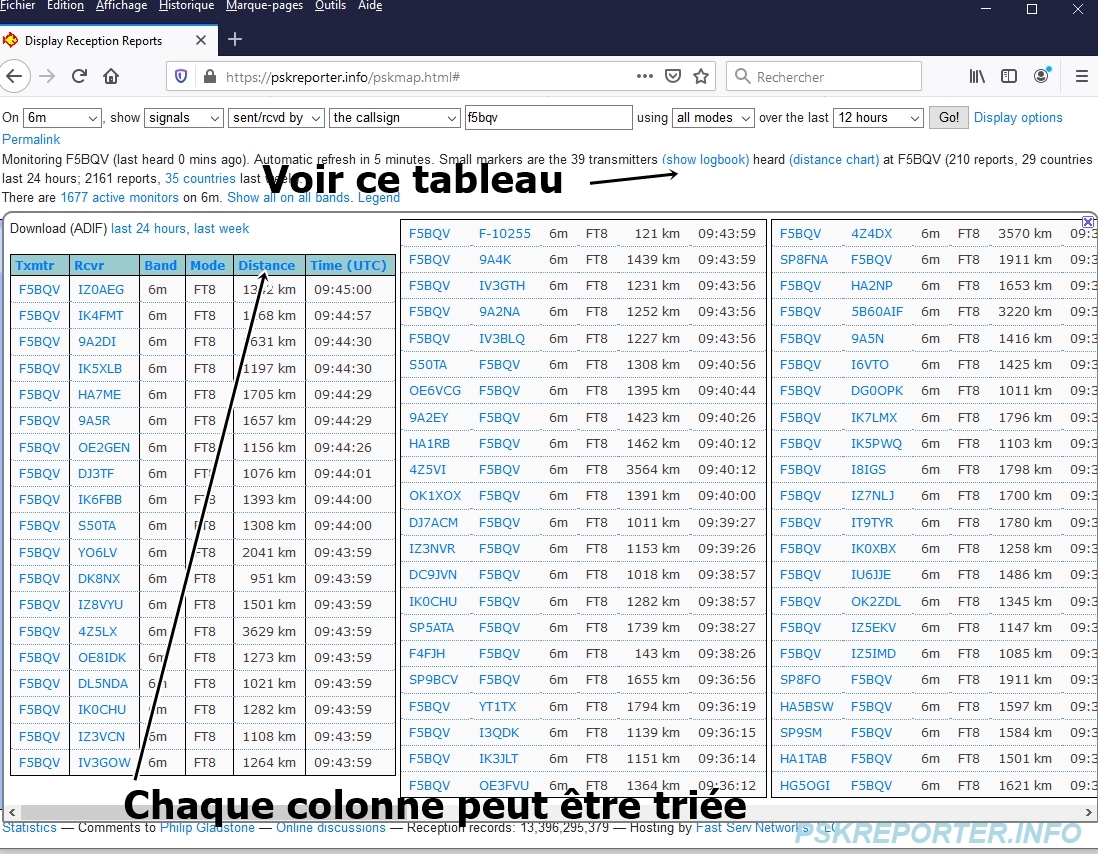Open the show signals dropdown
Image resolution: width=1098 pixels, height=854 pixels.
click(183, 118)
